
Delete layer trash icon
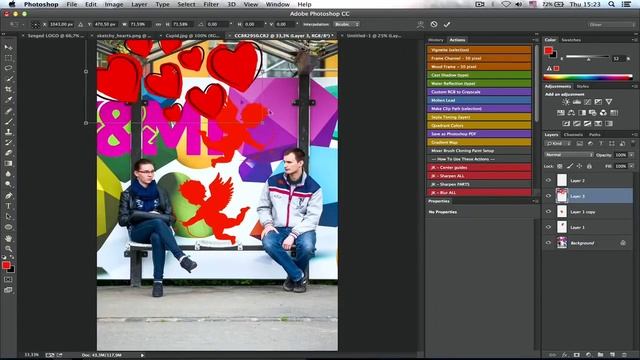click(624, 355)
